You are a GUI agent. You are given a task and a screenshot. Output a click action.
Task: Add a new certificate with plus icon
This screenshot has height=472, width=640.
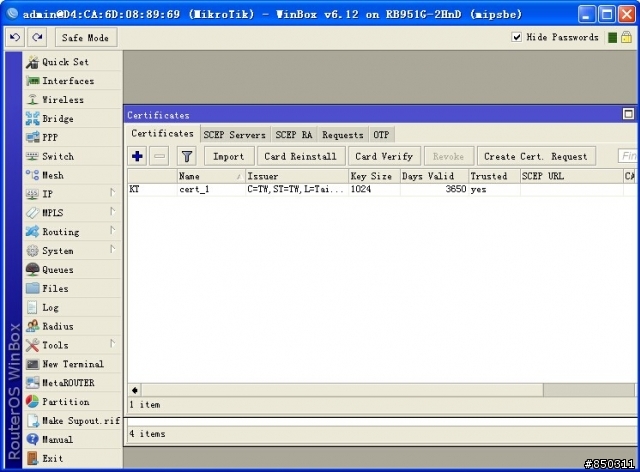tap(138, 156)
